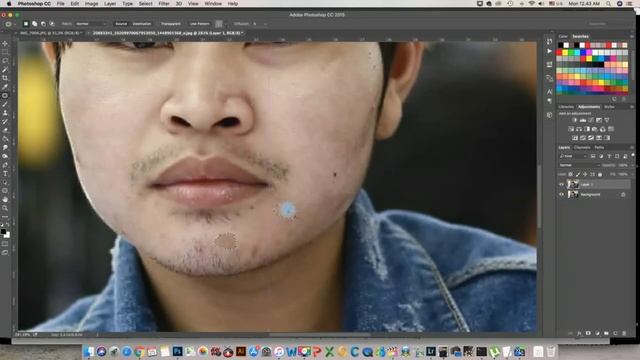
Task: Open the Filter menu
Action: coord(164,4)
